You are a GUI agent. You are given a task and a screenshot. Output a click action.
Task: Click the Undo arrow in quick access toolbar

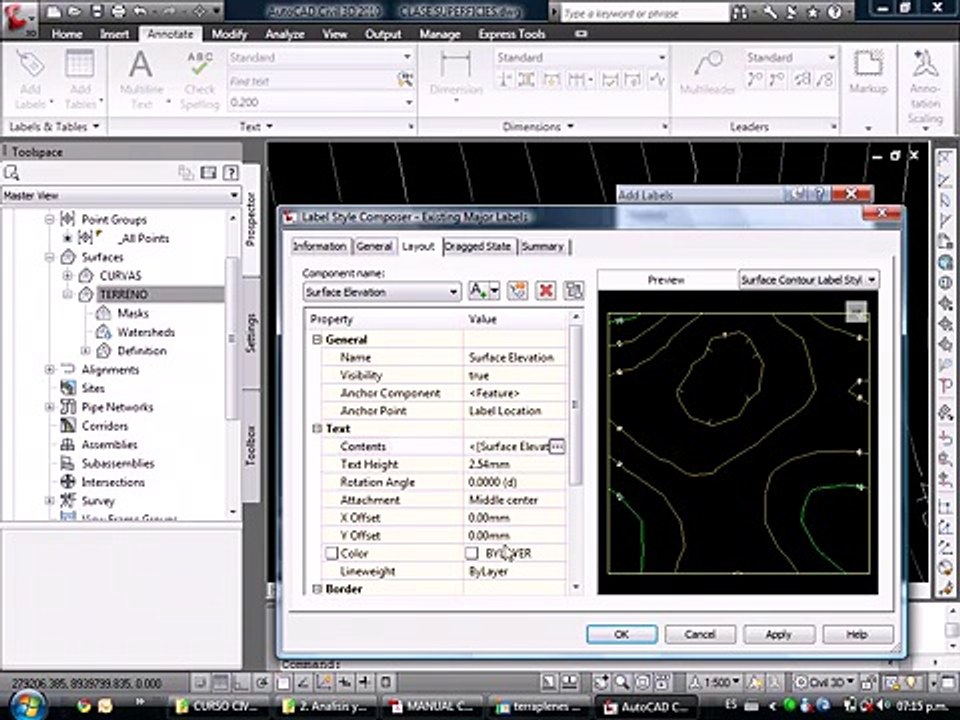click(141, 10)
